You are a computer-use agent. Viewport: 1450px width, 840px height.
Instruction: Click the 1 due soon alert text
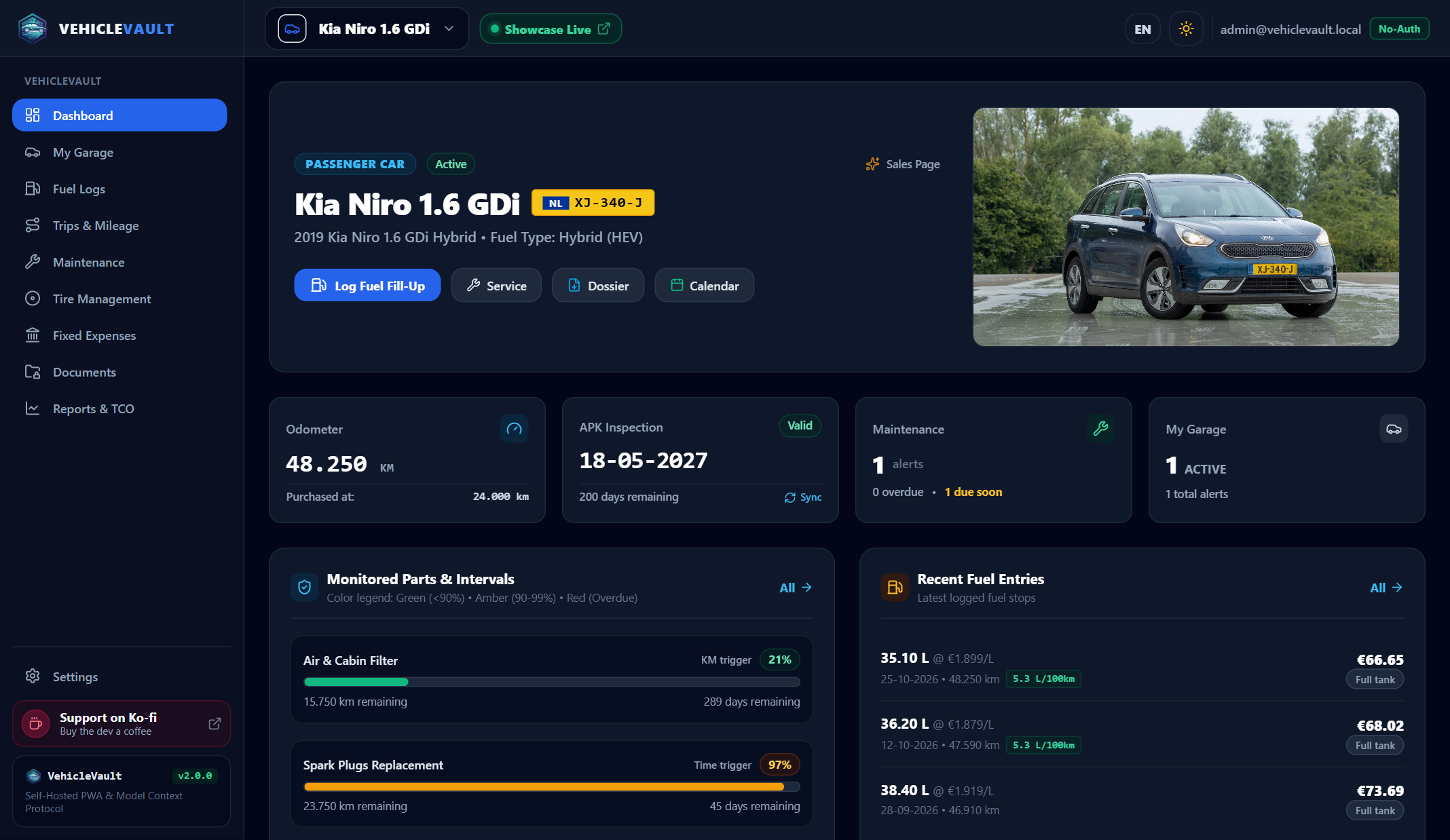pyautogui.click(x=973, y=492)
